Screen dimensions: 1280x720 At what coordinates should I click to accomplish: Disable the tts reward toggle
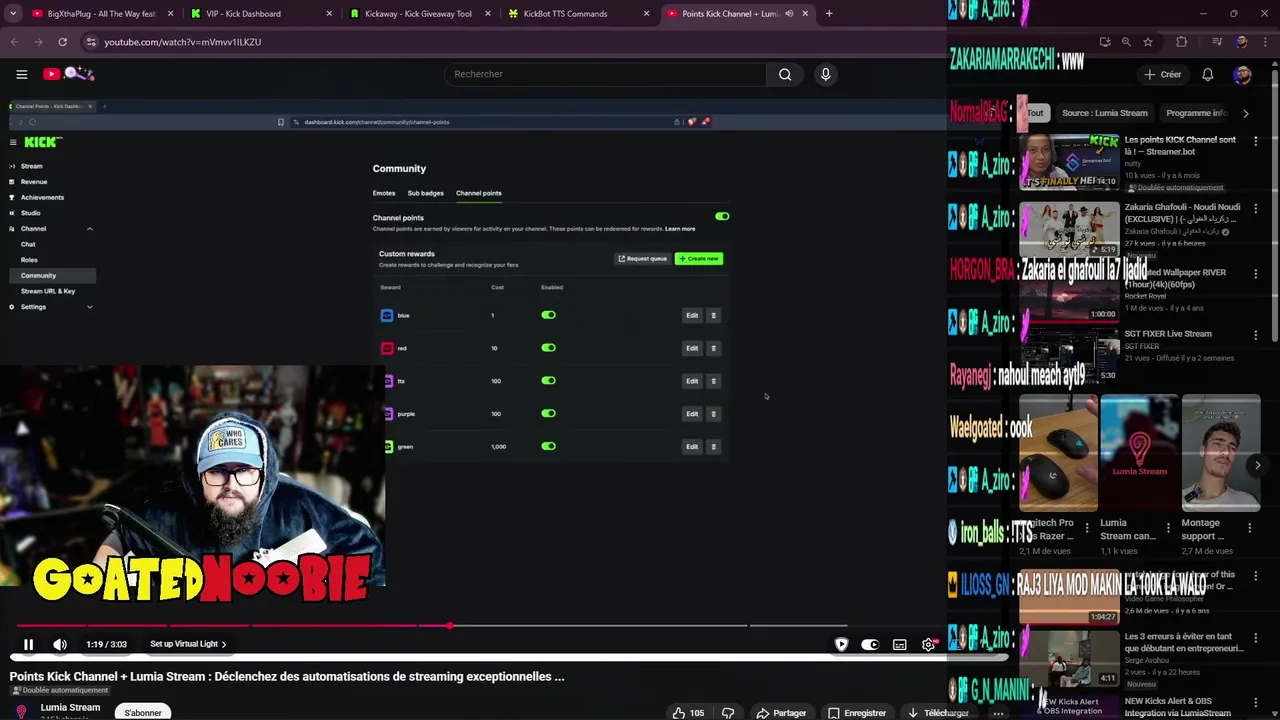point(548,381)
